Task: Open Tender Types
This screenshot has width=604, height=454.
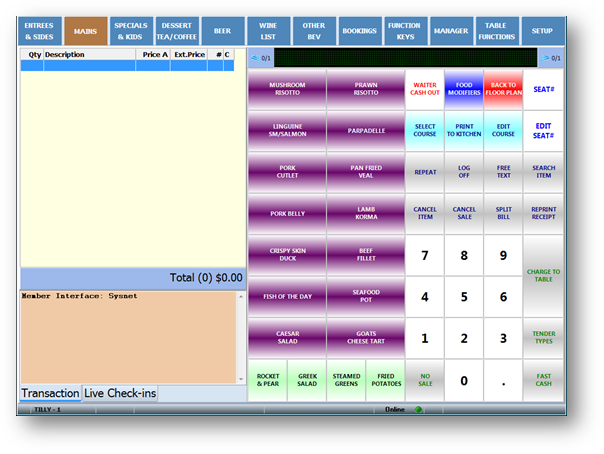Action: pos(543,338)
